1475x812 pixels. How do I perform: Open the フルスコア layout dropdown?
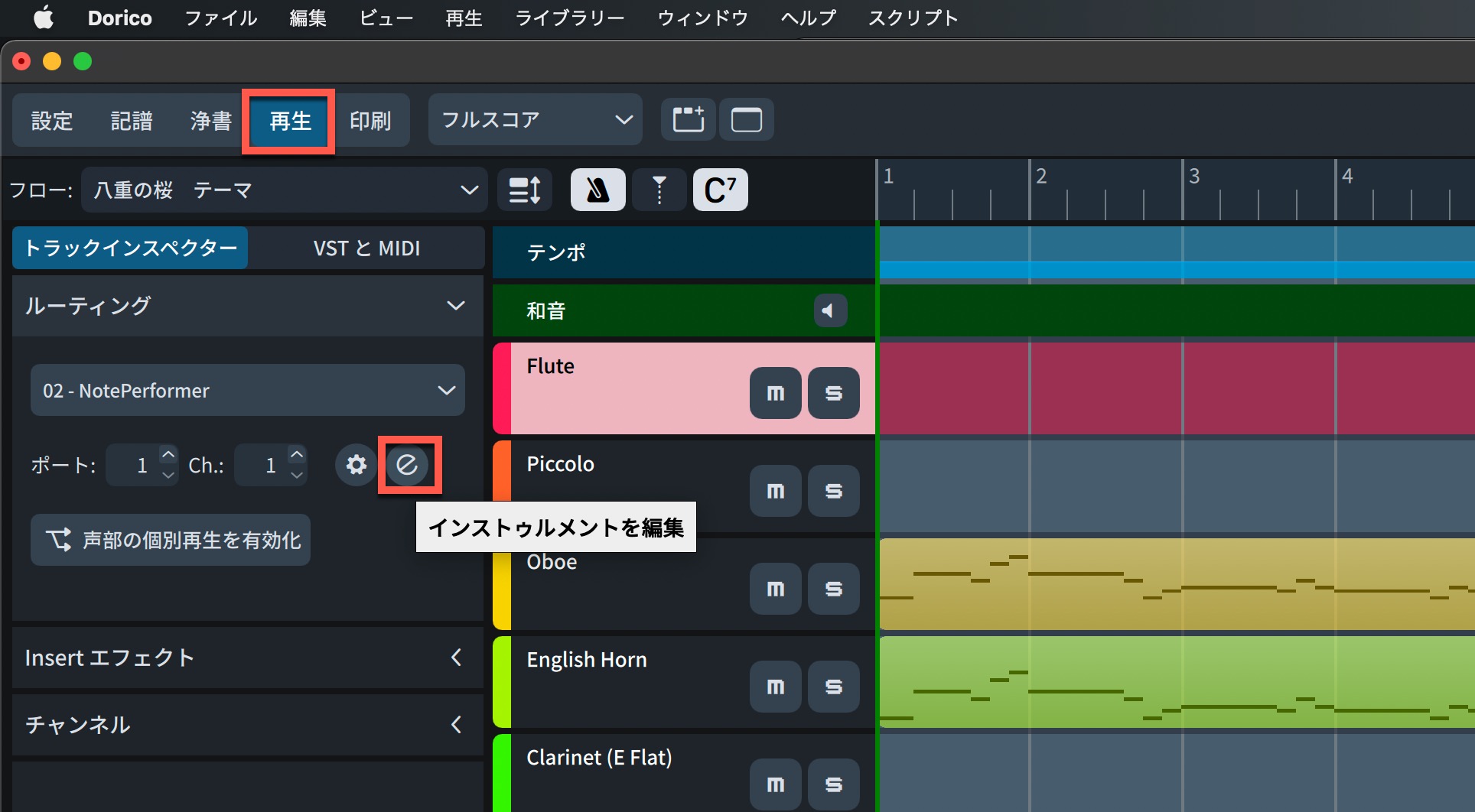536,119
